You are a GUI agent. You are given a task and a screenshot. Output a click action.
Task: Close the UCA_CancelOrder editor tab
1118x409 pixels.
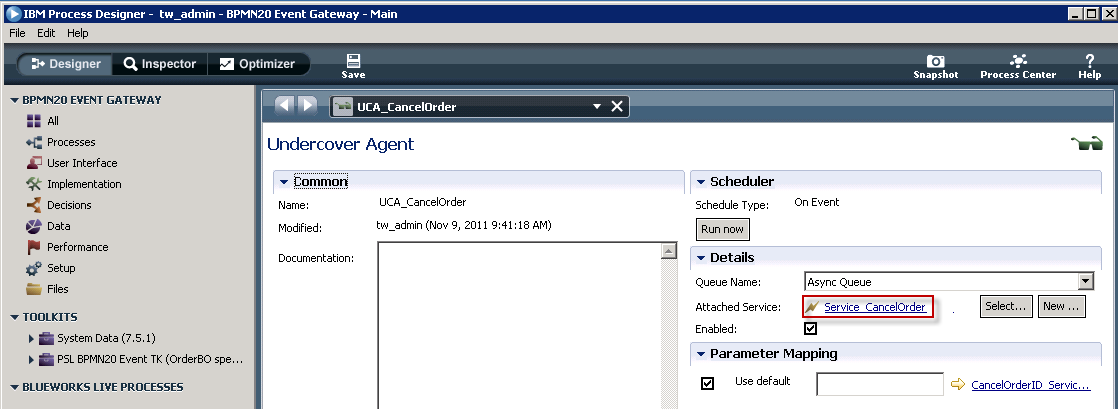[x=617, y=106]
